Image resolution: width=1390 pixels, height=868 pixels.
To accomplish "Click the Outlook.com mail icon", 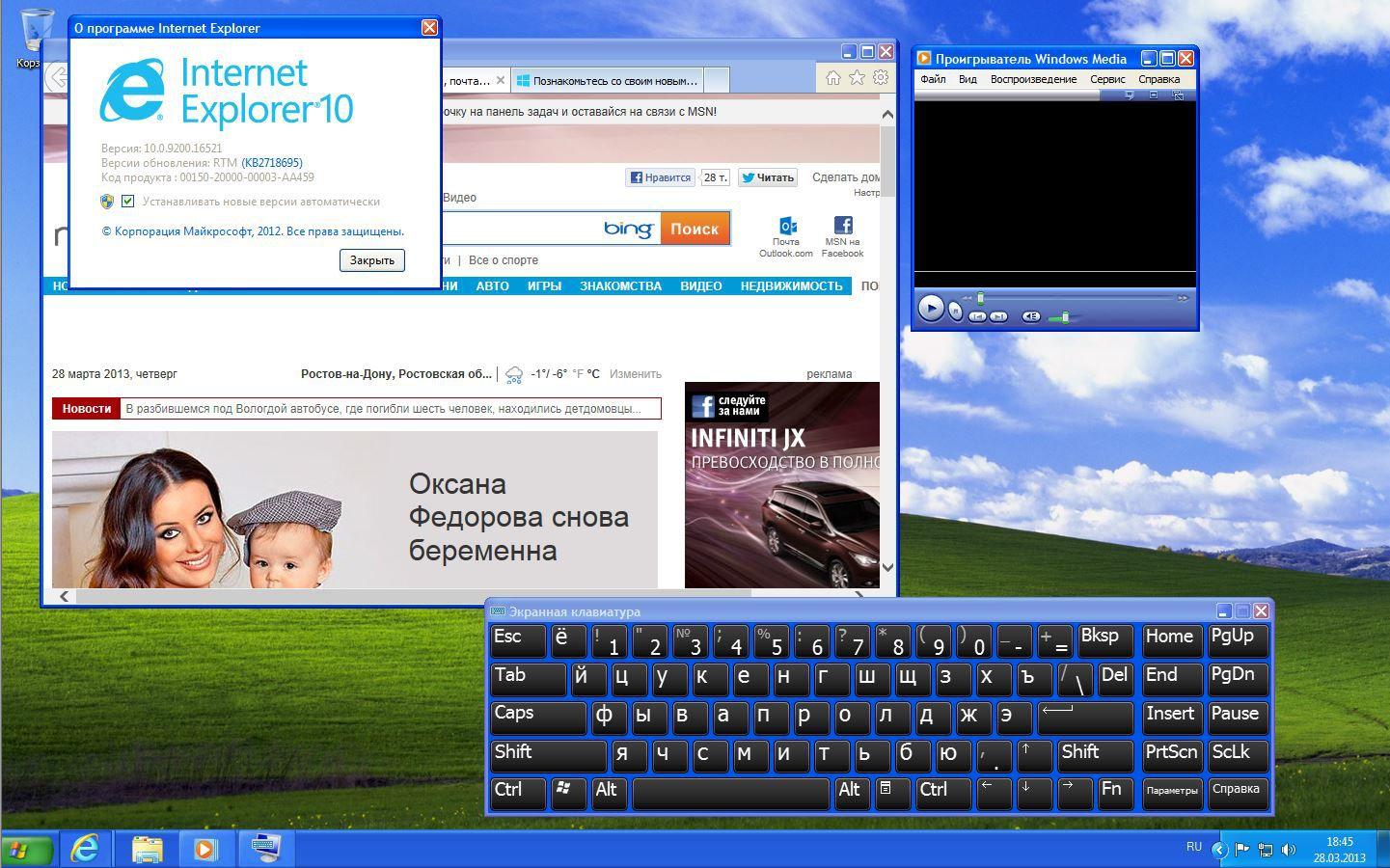I will click(x=787, y=227).
